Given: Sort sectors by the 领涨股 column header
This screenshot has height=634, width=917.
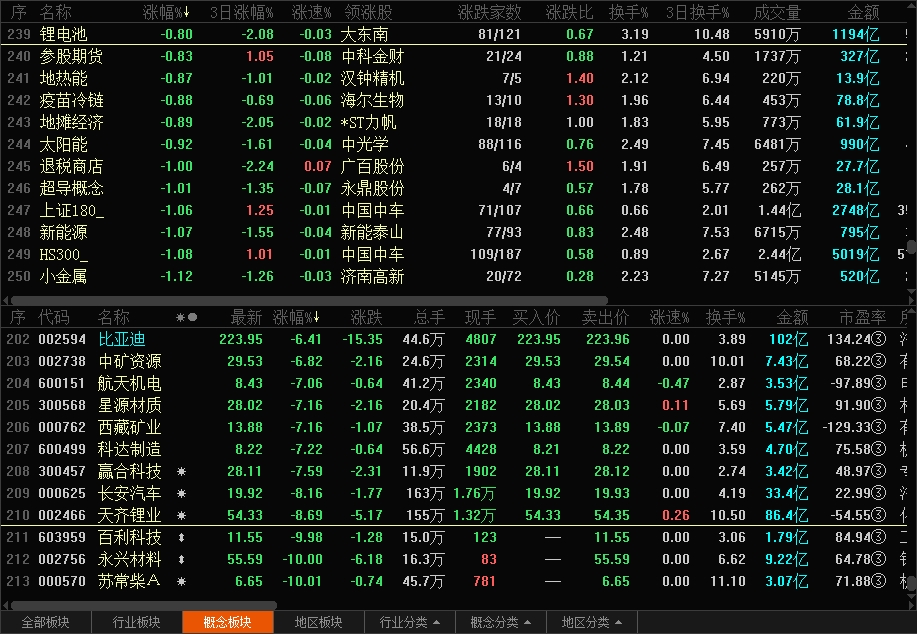Looking at the screenshot, I should point(368,12).
